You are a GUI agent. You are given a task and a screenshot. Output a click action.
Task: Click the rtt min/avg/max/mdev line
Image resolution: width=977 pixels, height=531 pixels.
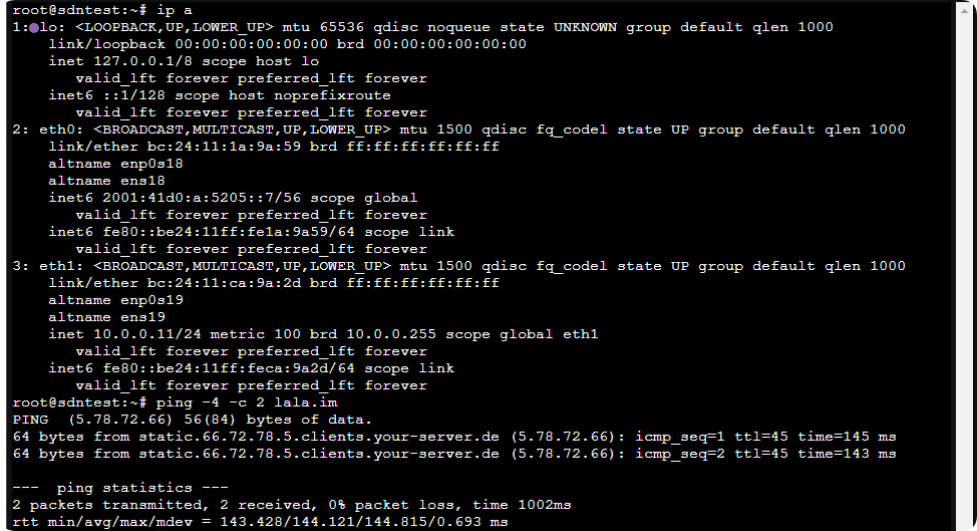[x=260, y=522]
